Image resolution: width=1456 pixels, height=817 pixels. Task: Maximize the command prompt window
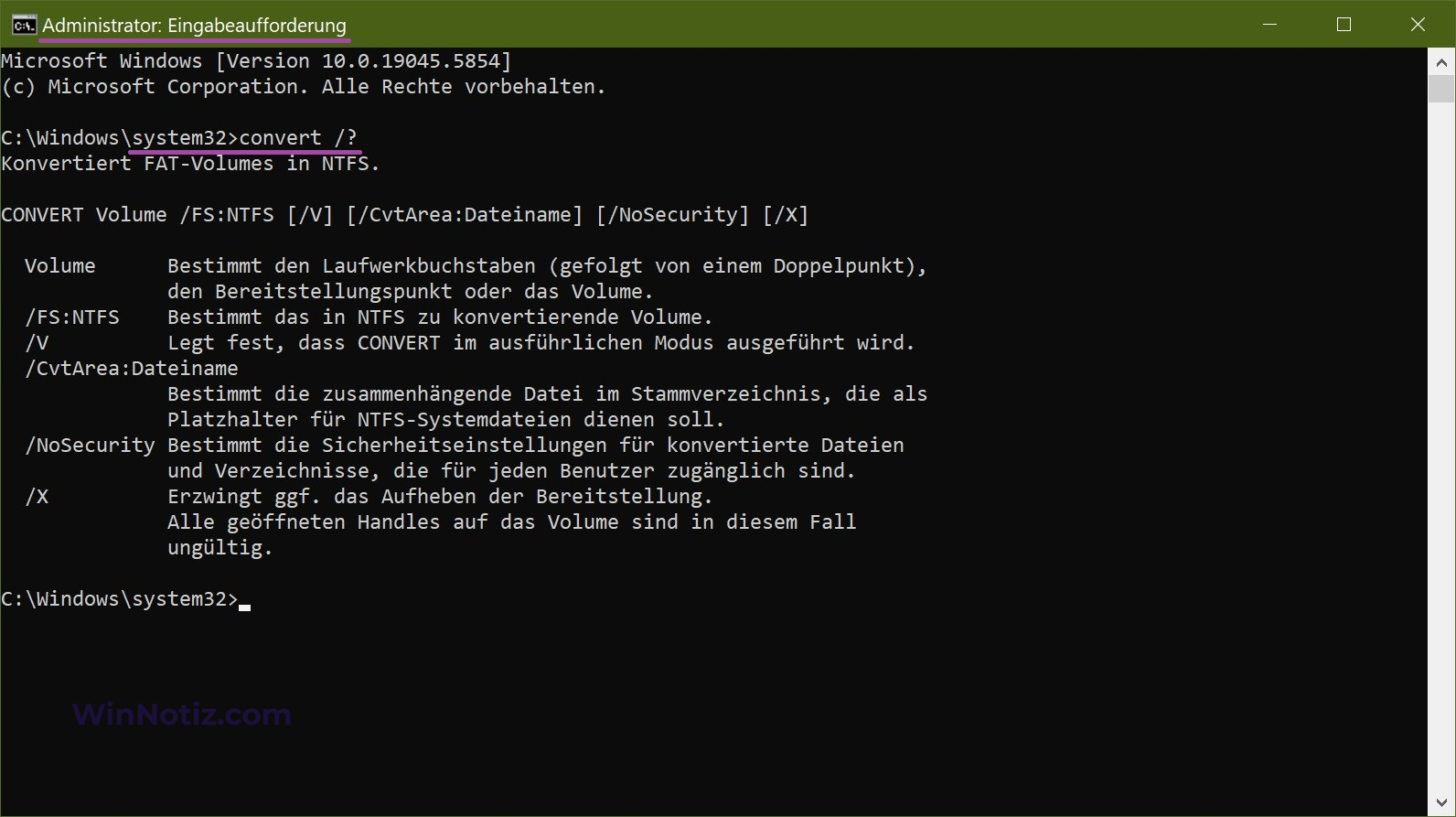point(1344,25)
